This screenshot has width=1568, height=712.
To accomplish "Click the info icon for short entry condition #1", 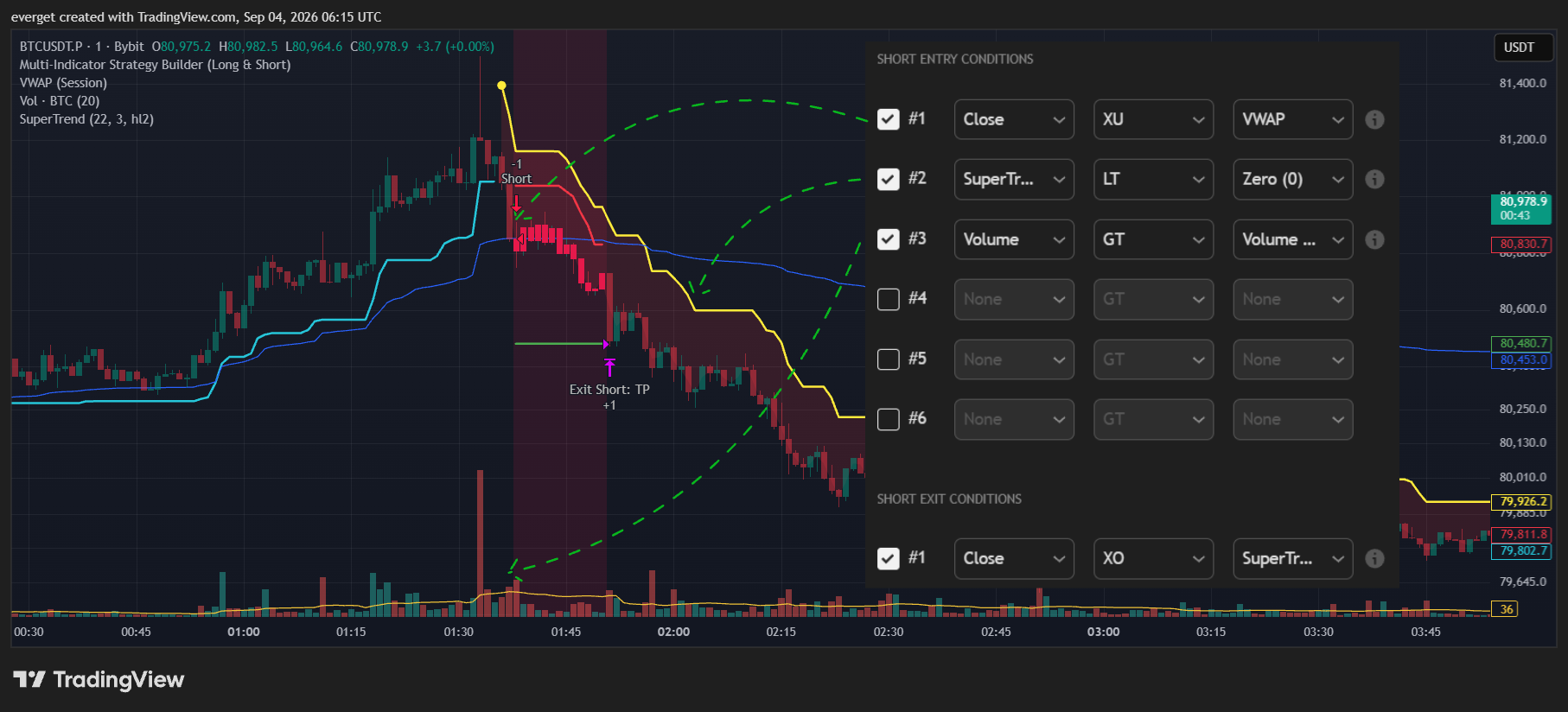I will [1374, 119].
